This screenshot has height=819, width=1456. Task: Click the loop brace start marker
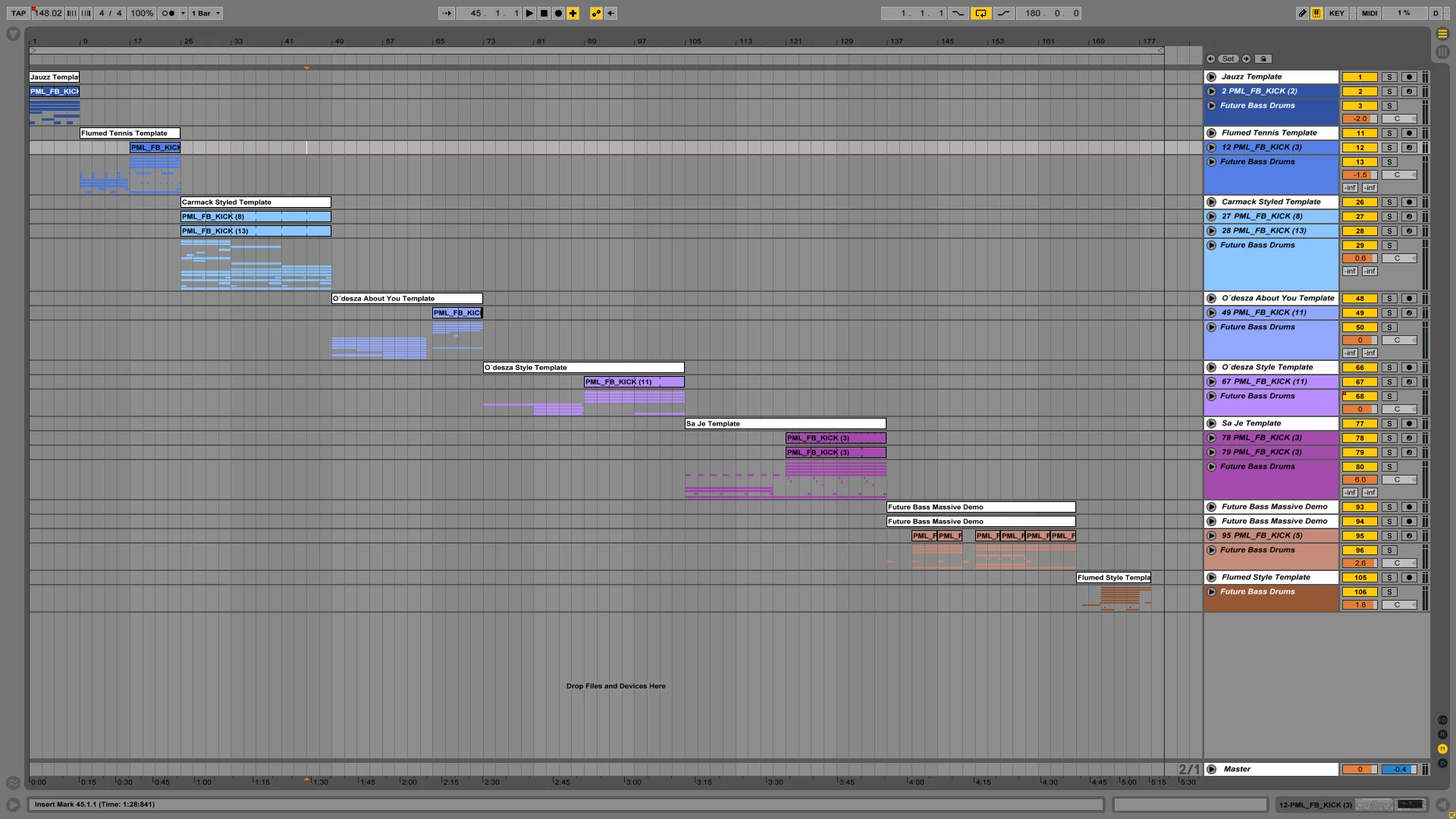pyautogui.click(x=33, y=51)
